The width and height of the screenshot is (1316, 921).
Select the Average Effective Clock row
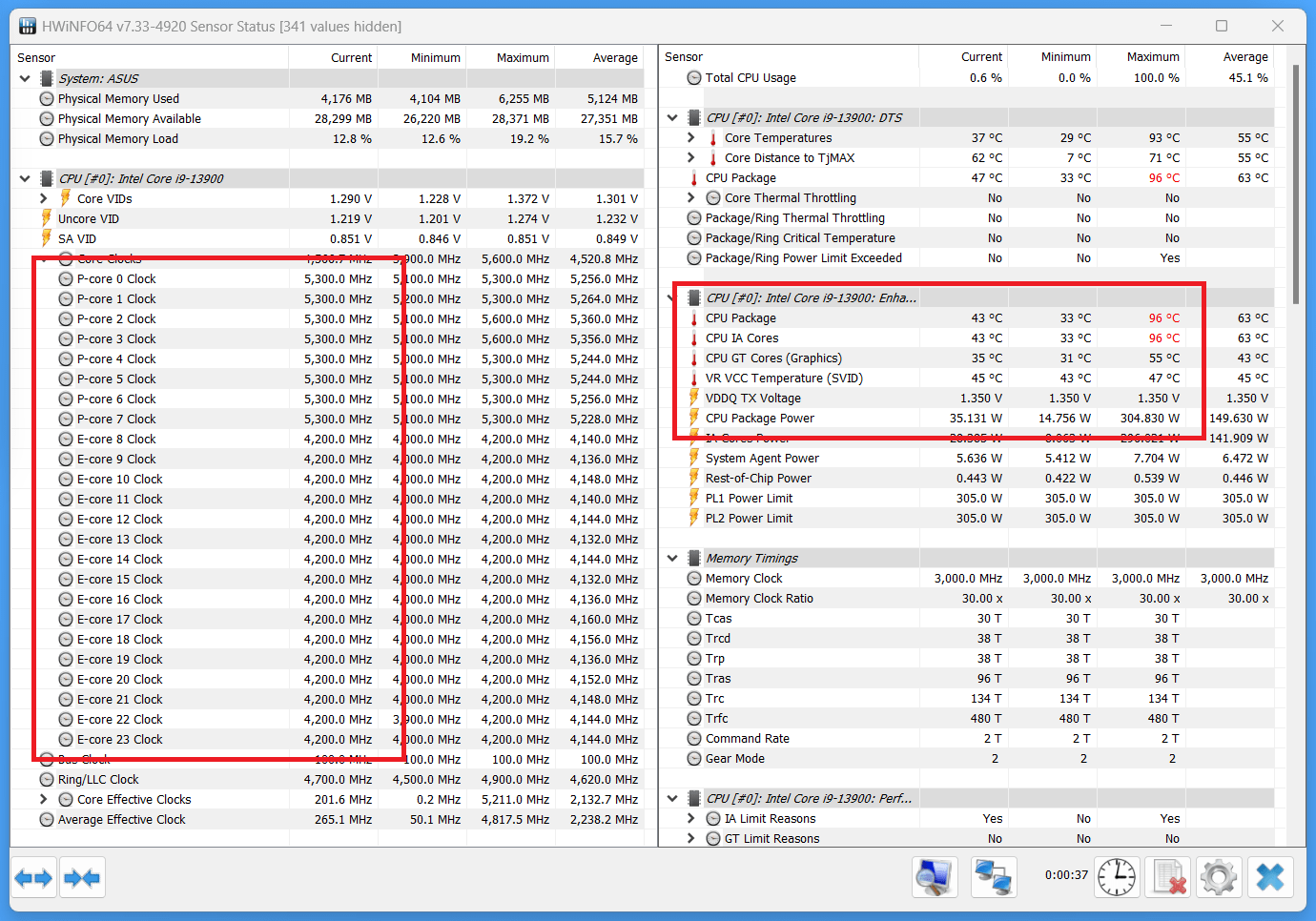[x=327, y=820]
